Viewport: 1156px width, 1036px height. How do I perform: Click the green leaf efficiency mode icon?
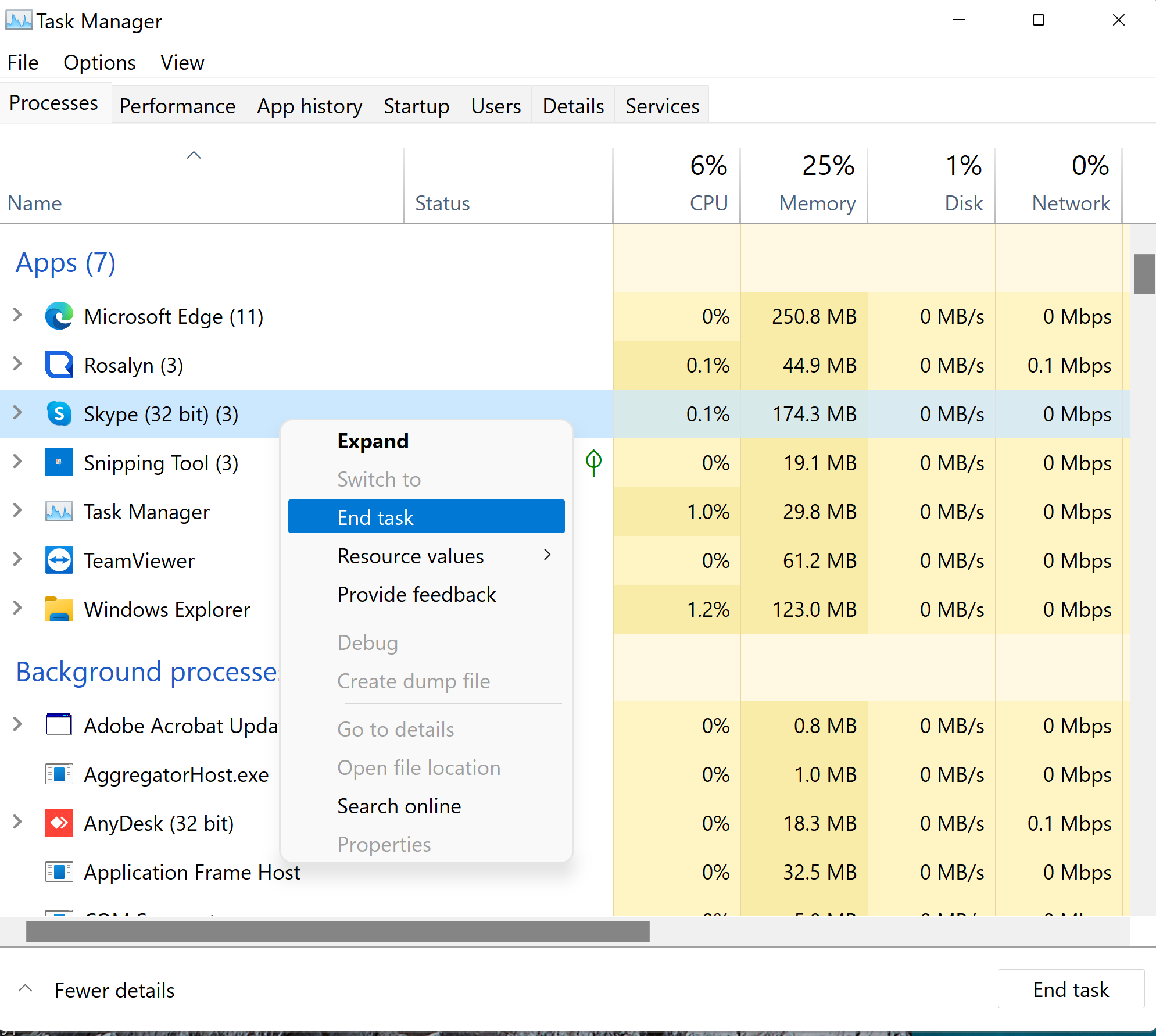coord(593,463)
